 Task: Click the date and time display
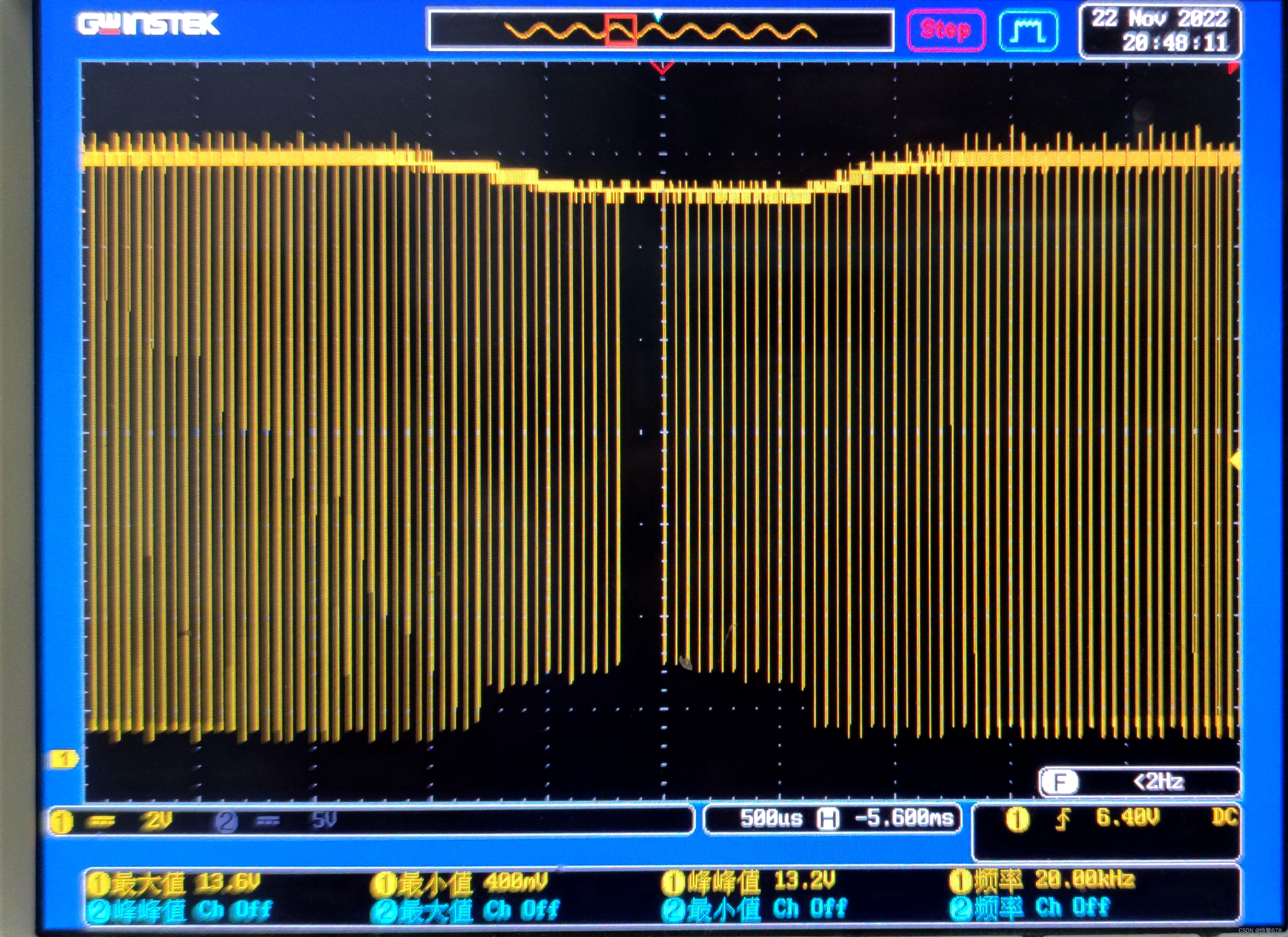pos(1160,31)
